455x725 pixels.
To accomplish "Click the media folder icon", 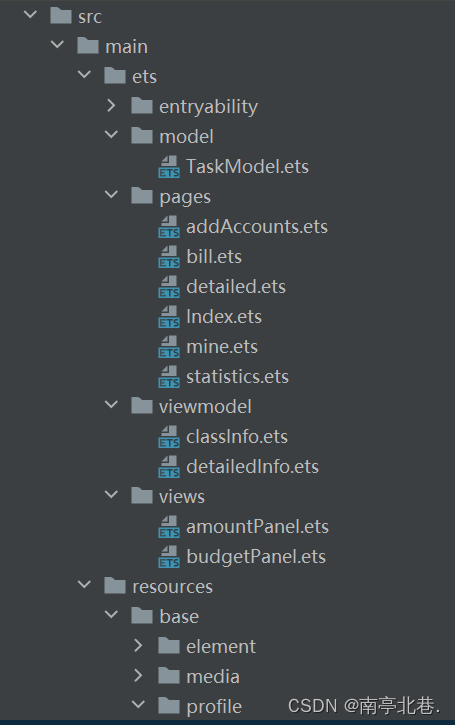I will pyautogui.click(x=169, y=676).
